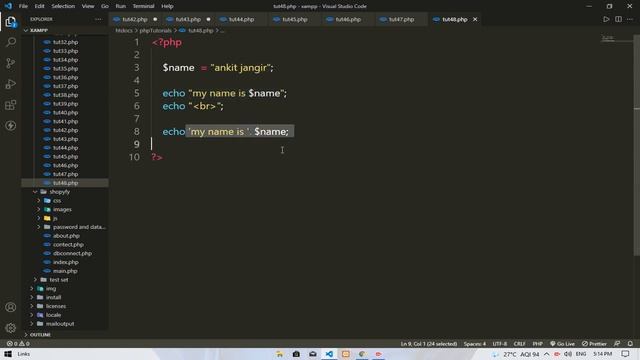Image resolution: width=640 pixels, height=360 pixels.
Task: Expand the js folder
Action: pyautogui.click(x=39, y=218)
